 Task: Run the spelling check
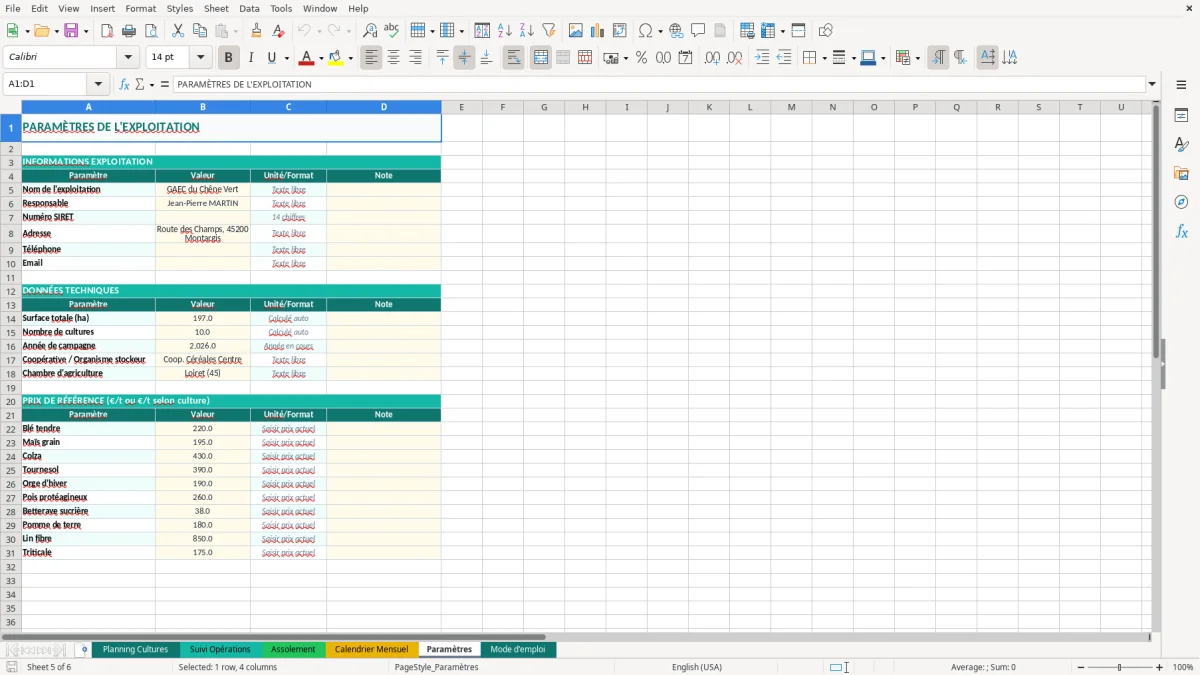click(392, 31)
